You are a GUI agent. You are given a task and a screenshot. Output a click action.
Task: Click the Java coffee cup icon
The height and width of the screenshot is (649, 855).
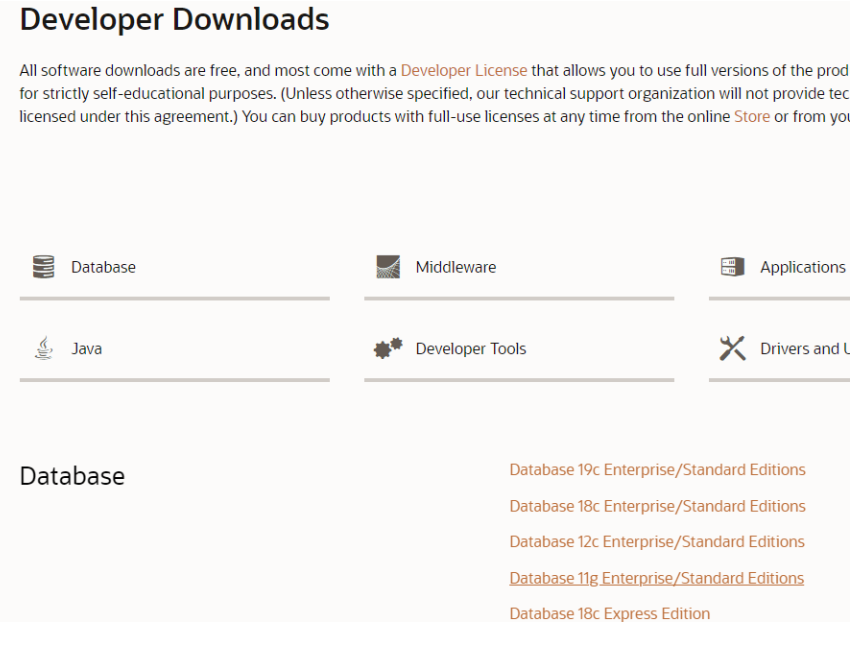(43, 349)
